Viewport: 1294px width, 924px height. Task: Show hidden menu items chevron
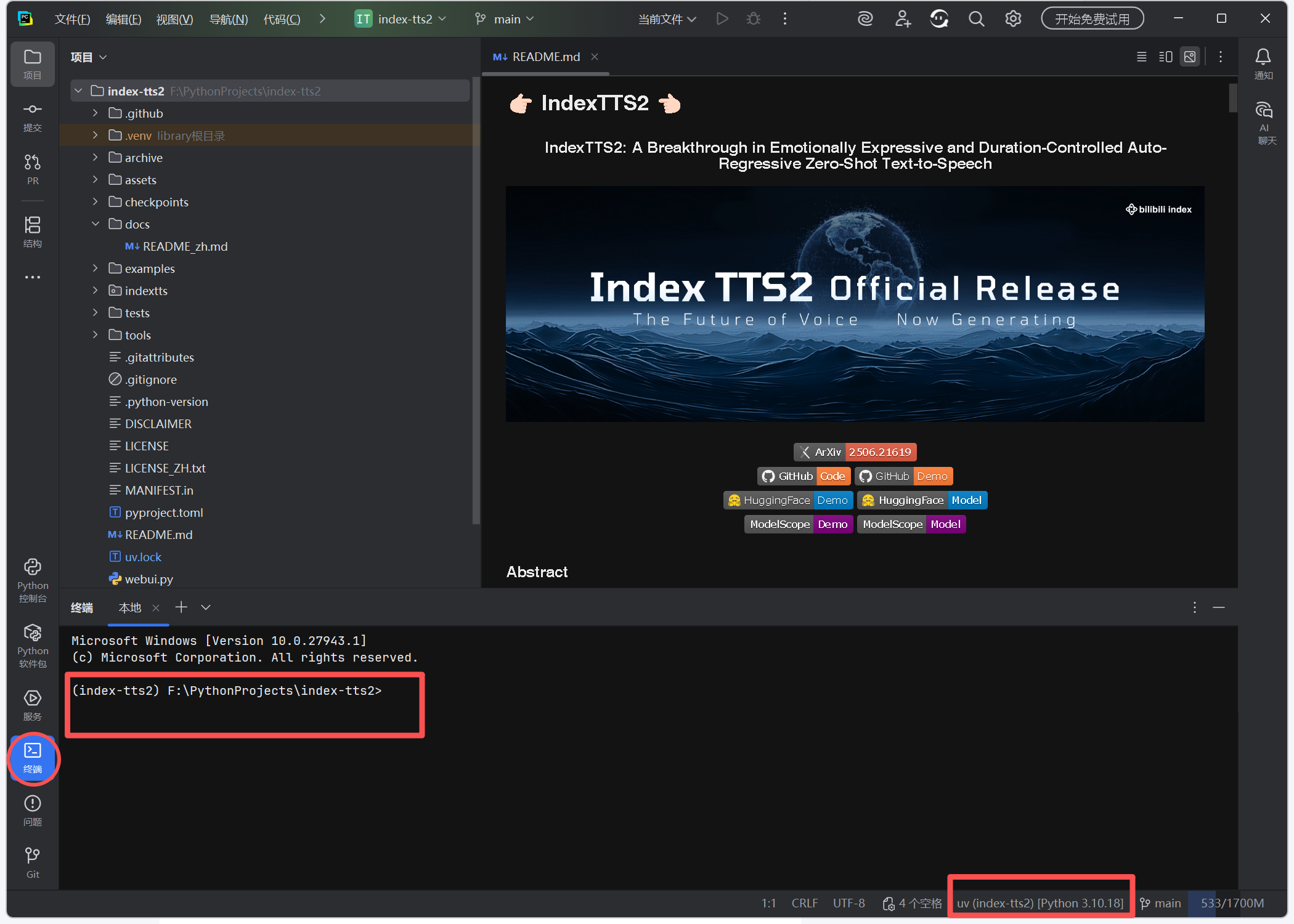pos(322,19)
